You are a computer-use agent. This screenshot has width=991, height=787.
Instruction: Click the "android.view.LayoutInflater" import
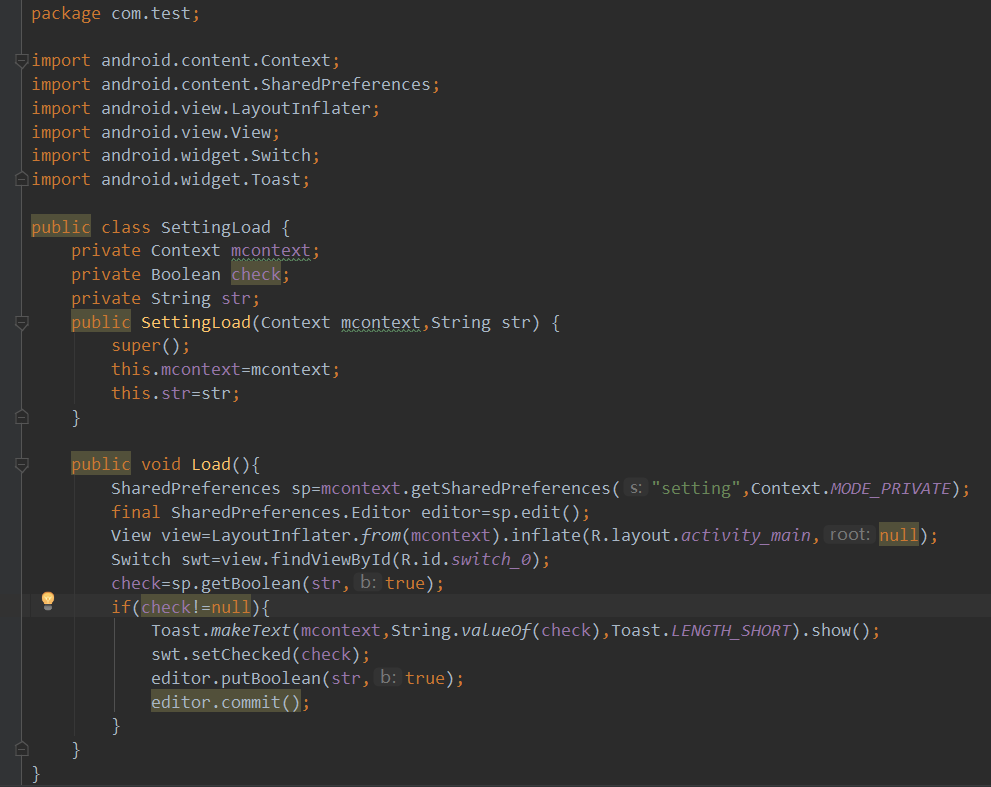236,108
